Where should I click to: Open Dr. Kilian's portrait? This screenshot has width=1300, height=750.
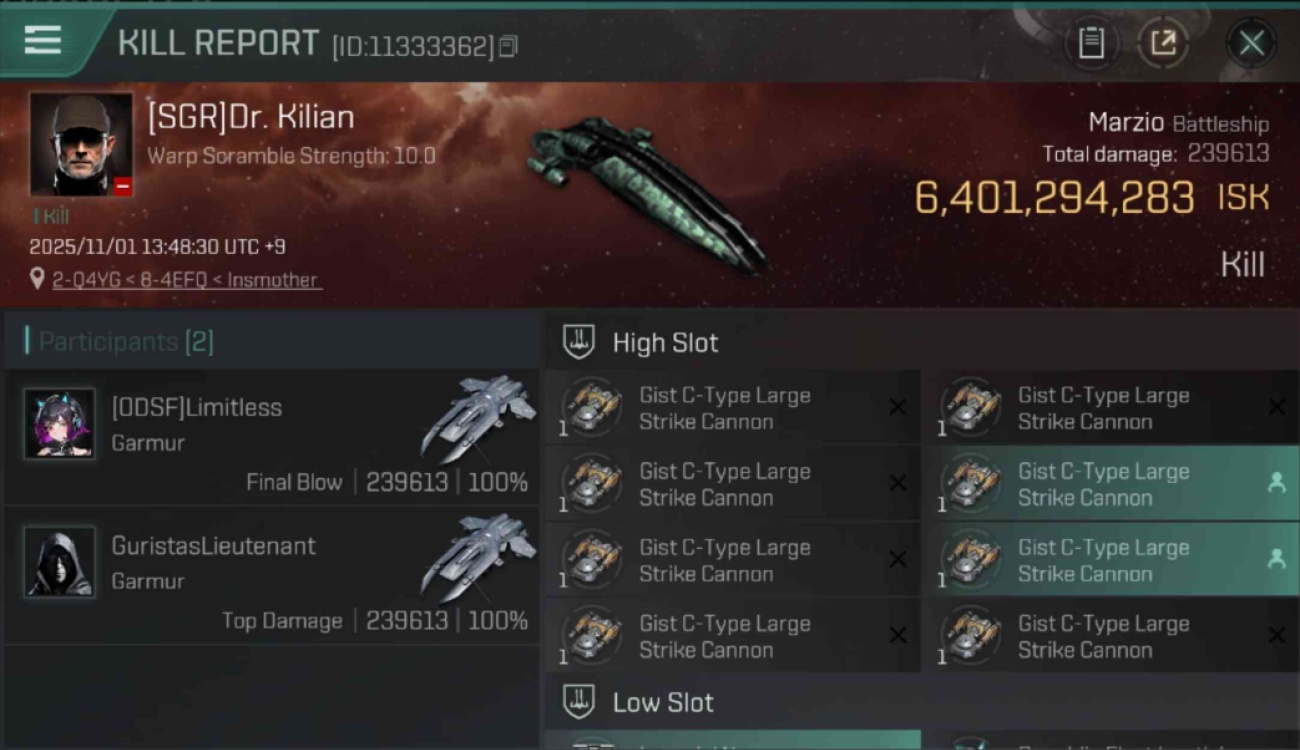(81, 144)
